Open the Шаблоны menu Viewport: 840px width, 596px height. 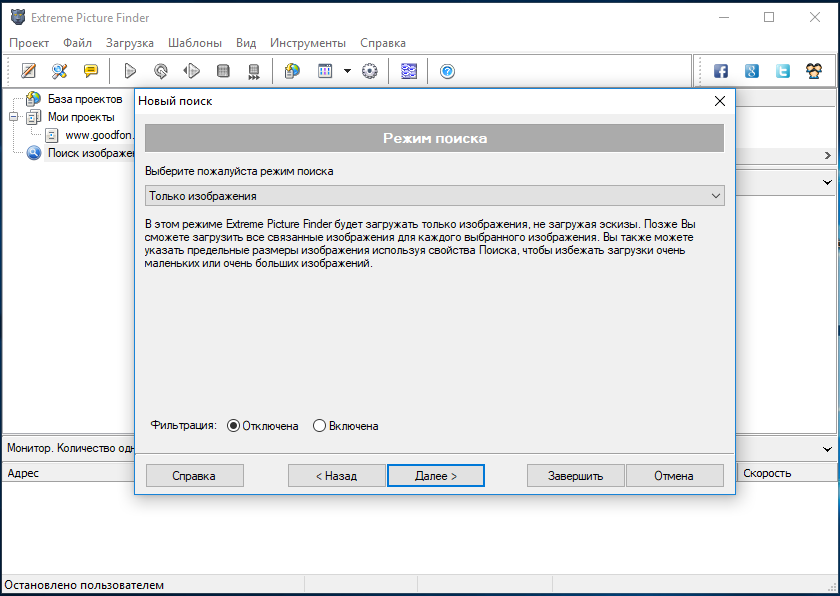195,43
